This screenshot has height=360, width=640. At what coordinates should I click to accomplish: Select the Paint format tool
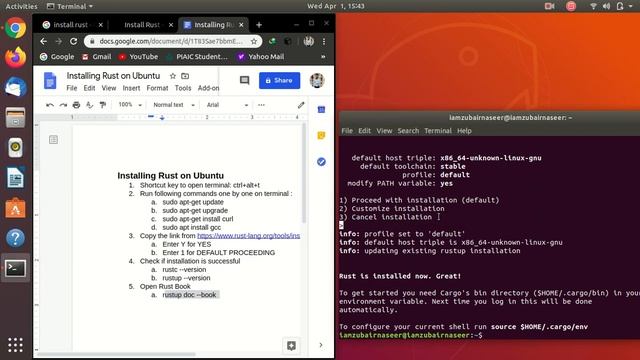pyautogui.click(x=103, y=105)
